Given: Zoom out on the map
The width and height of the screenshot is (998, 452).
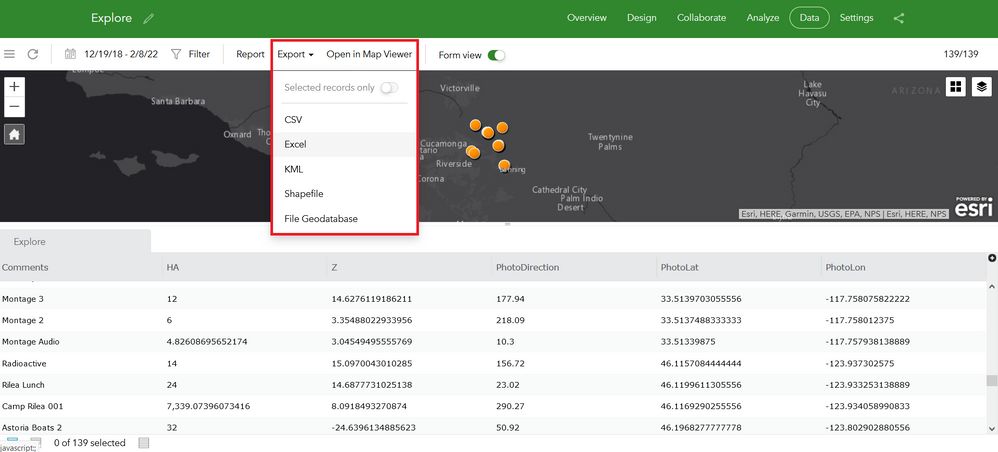Looking at the screenshot, I should pyautogui.click(x=15, y=107).
